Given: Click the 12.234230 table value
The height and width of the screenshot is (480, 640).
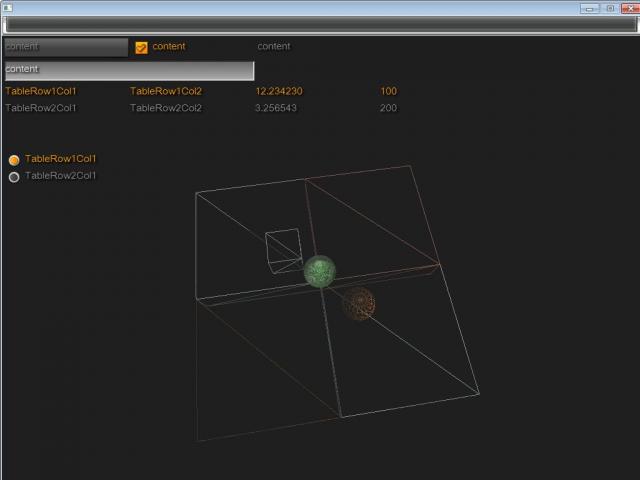Looking at the screenshot, I should point(279,91).
